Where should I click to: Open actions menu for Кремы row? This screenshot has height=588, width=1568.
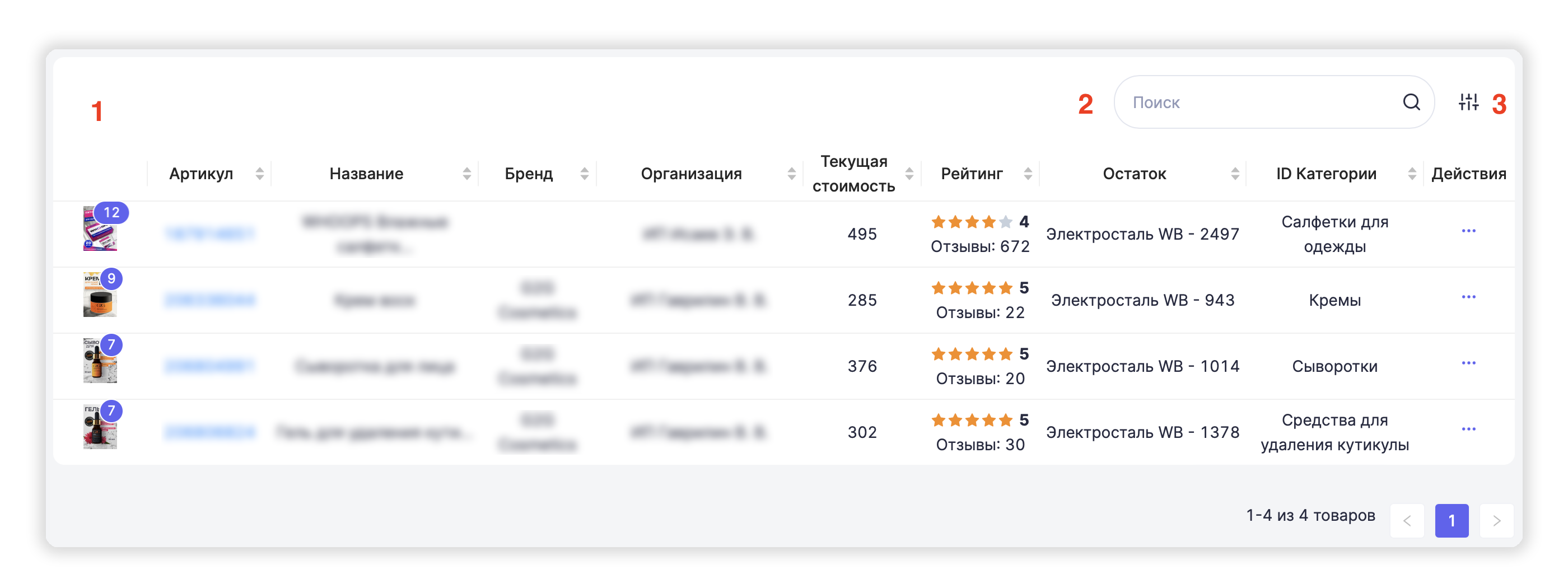coord(1468,298)
